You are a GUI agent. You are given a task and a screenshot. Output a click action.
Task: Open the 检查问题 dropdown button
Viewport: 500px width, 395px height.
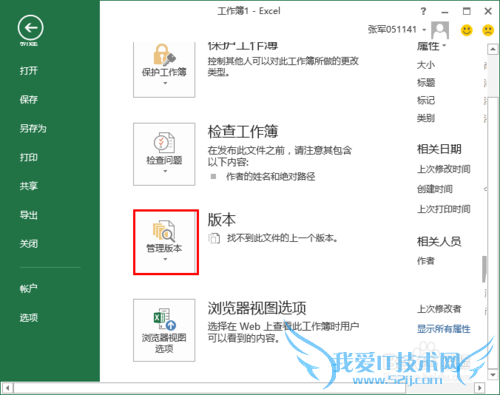pyautogui.click(x=164, y=154)
